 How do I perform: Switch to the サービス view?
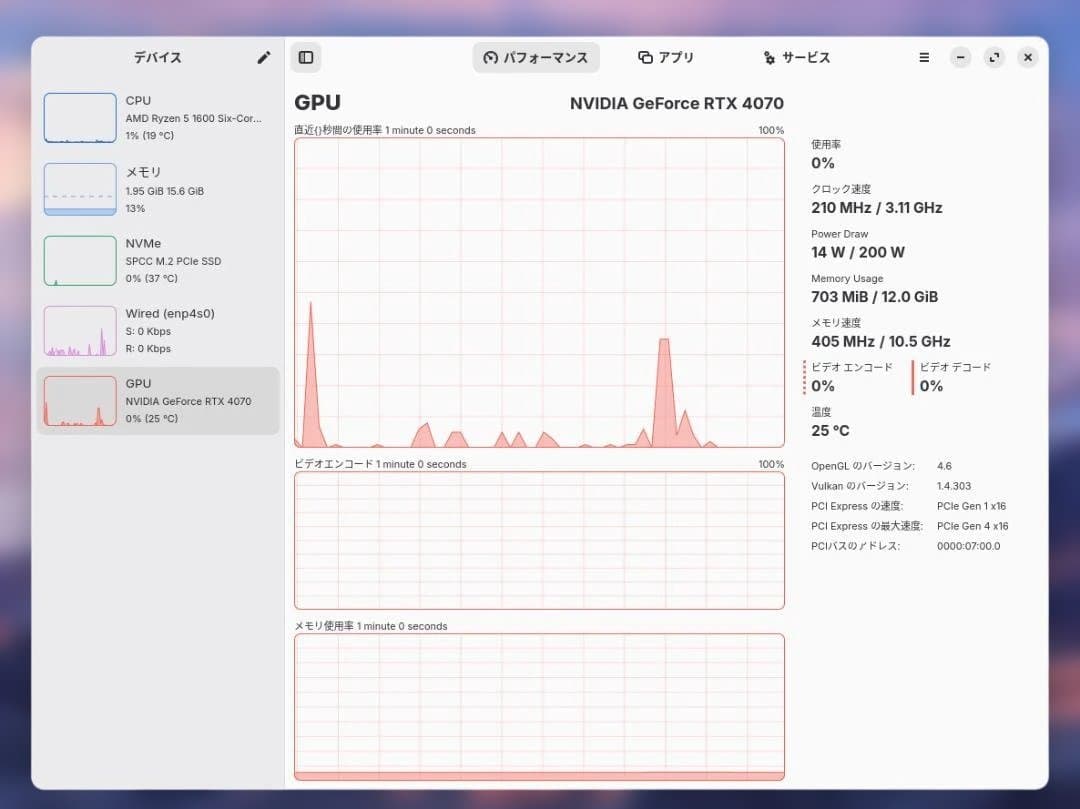pyautogui.click(x=797, y=57)
